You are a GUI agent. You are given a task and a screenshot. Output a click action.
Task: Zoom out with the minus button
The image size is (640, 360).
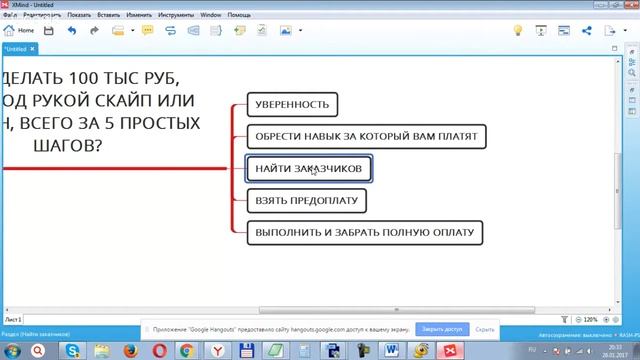578,320
